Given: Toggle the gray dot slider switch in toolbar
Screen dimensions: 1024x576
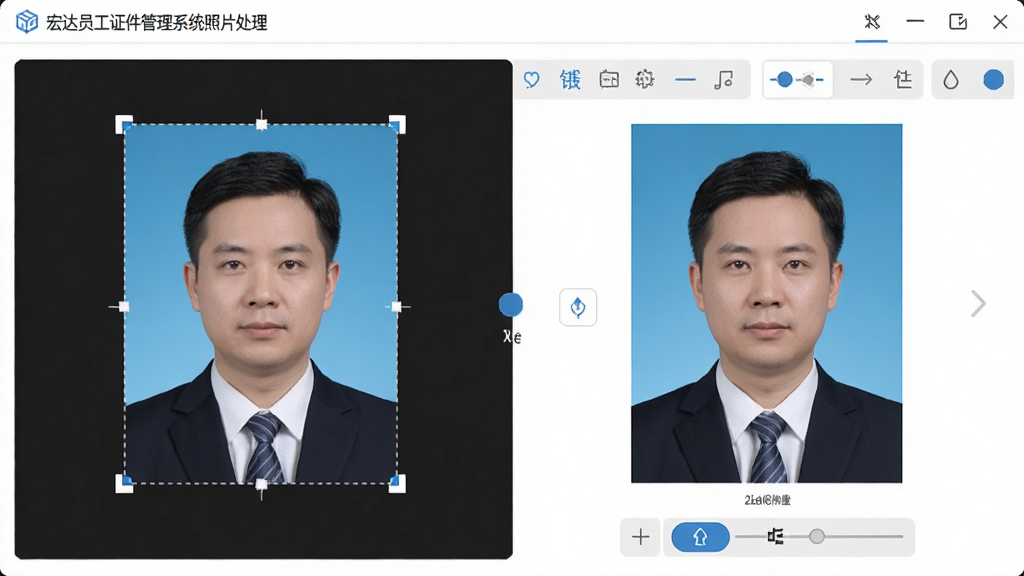Looking at the screenshot, I should coord(810,80).
